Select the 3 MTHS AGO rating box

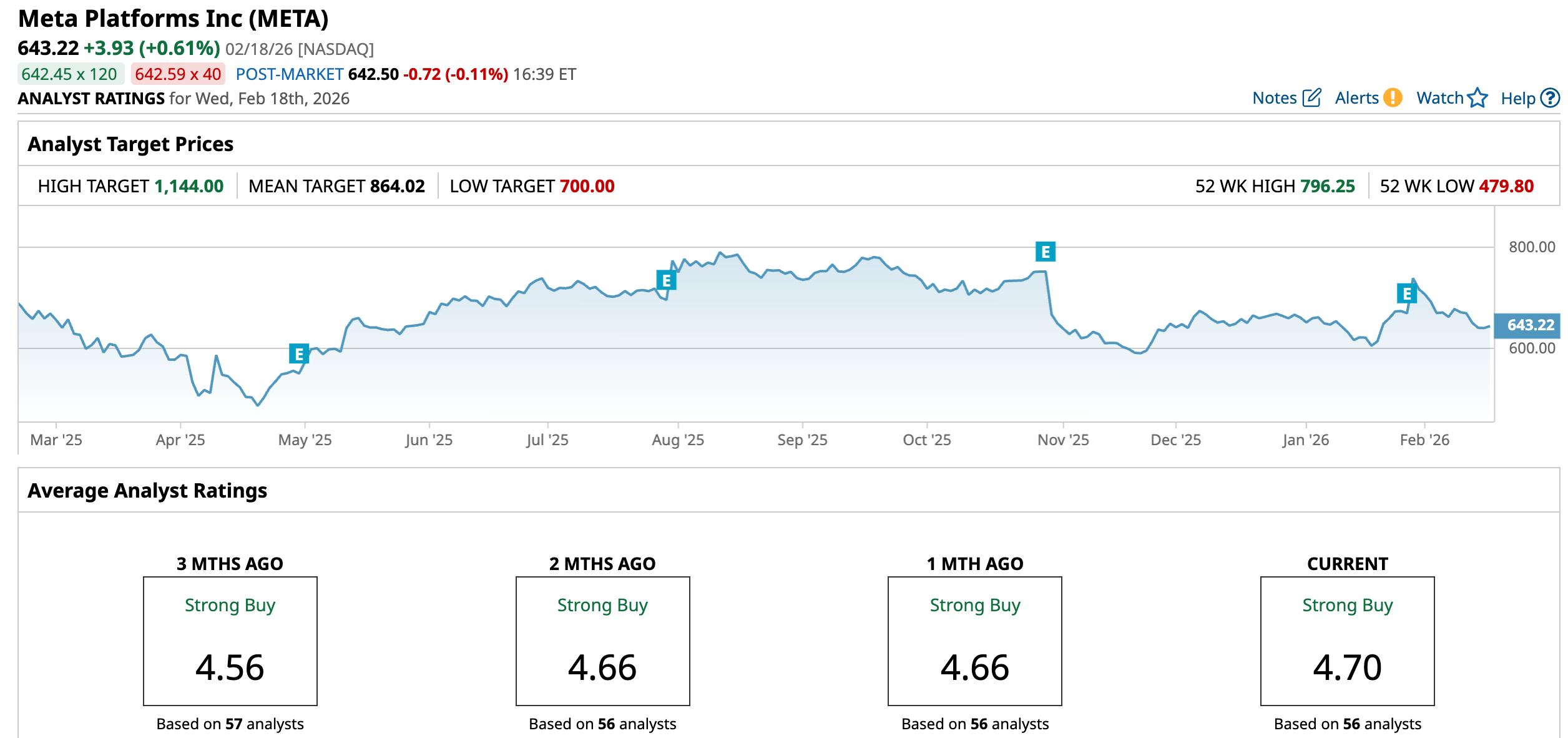tap(230, 641)
